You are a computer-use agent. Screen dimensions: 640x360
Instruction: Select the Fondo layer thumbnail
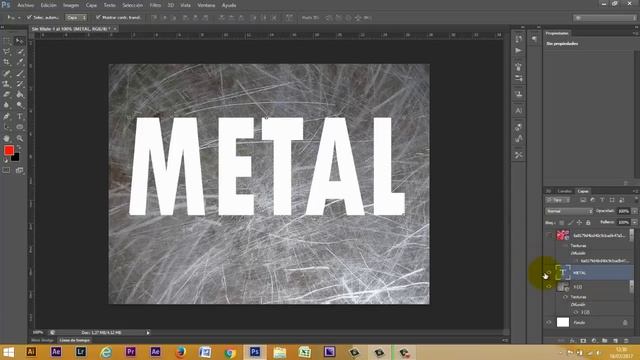coord(563,322)
